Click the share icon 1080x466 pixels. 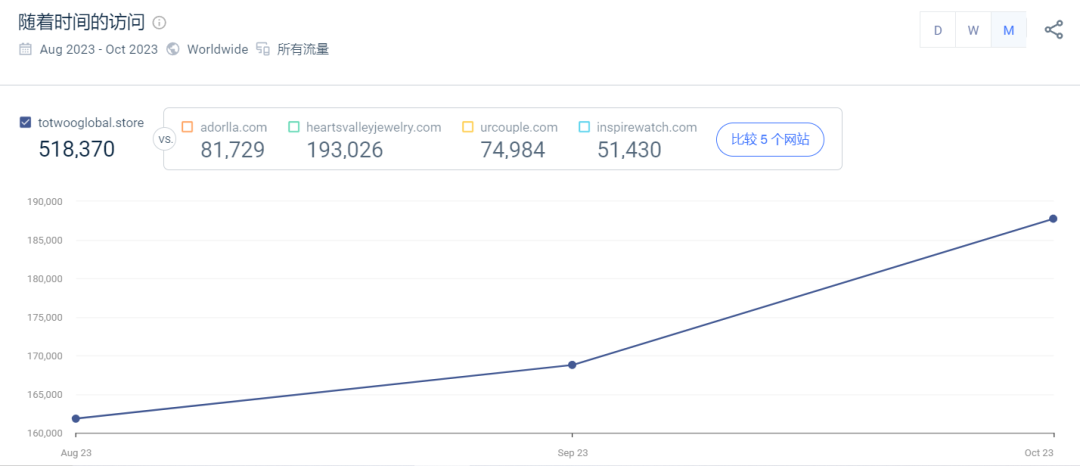(1053, 30)
